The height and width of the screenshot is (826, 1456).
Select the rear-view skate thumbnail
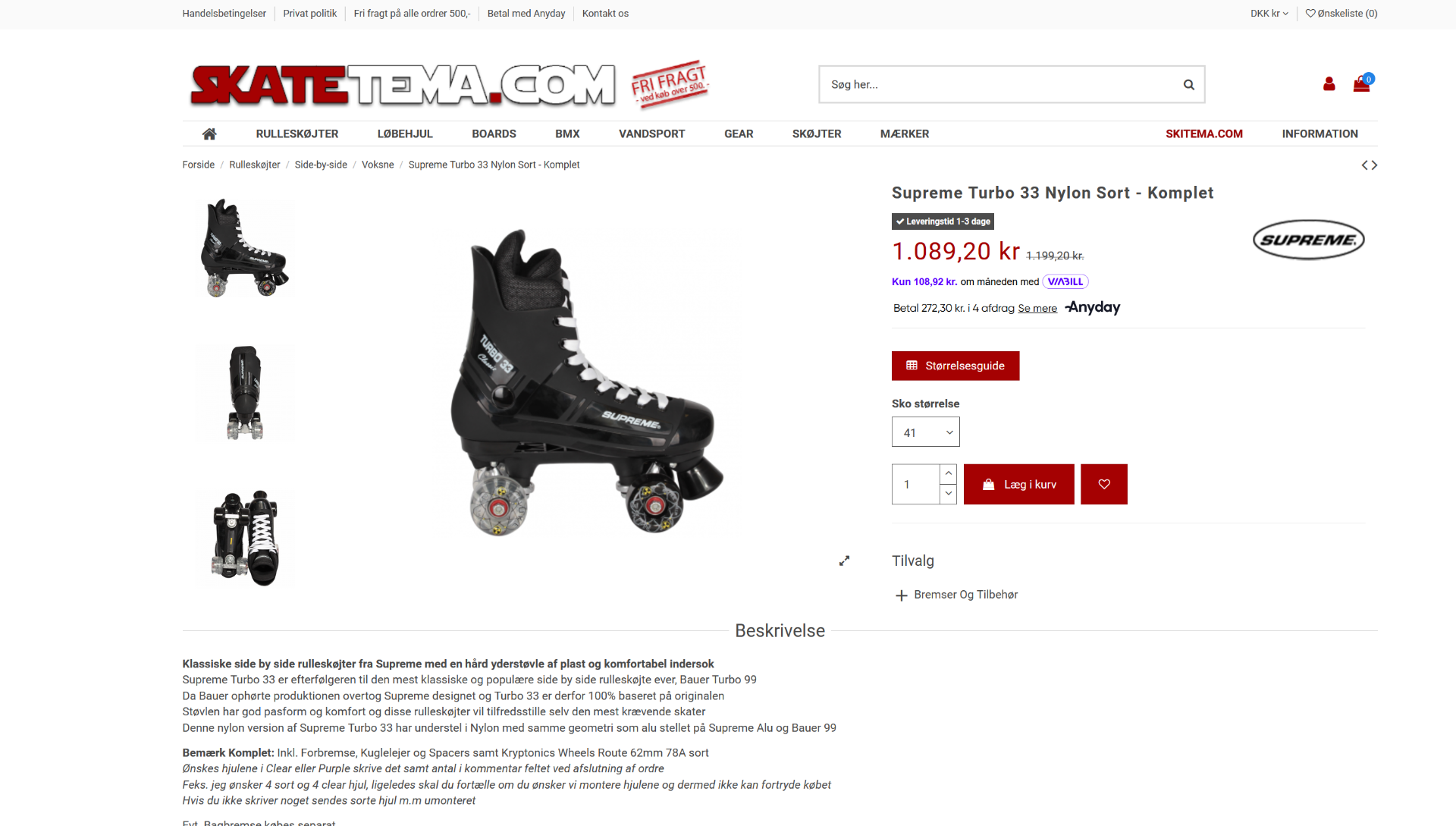[x=245, y=392]
